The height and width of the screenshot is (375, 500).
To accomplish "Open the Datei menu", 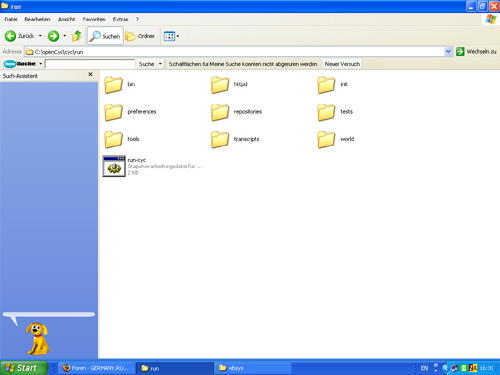I will click(x=11, y=19).
